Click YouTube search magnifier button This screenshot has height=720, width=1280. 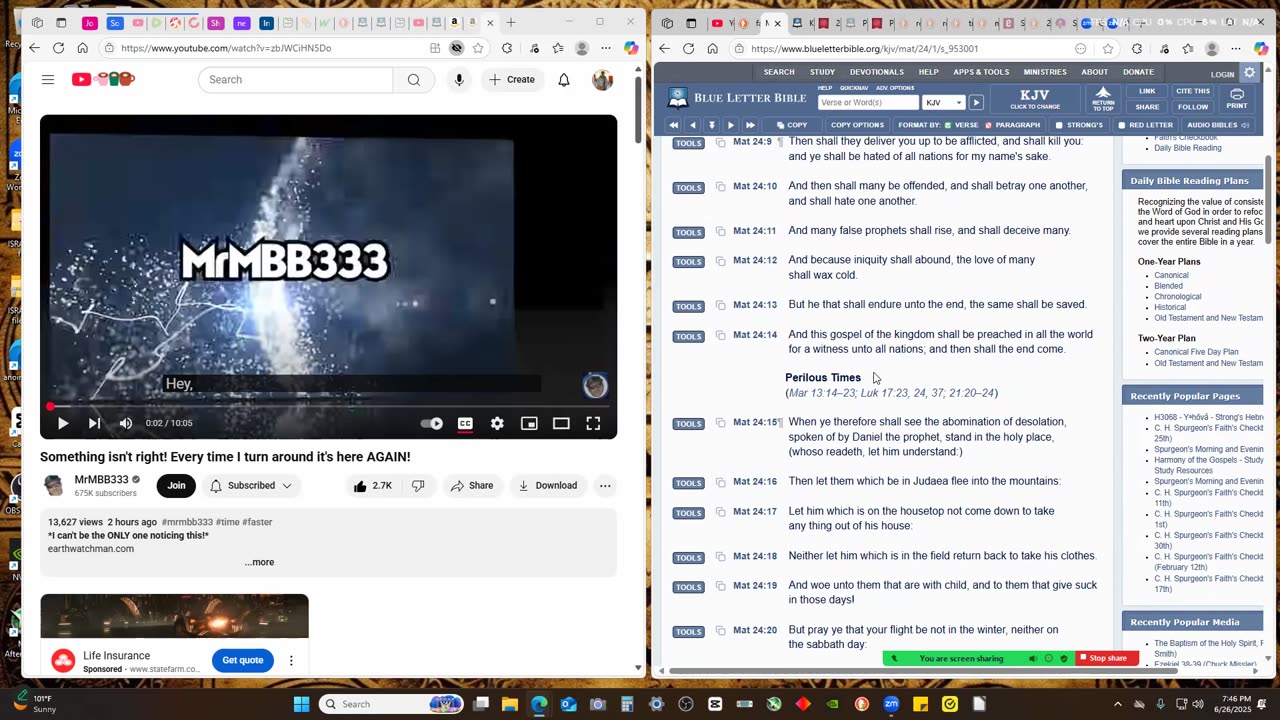point(414,79)
